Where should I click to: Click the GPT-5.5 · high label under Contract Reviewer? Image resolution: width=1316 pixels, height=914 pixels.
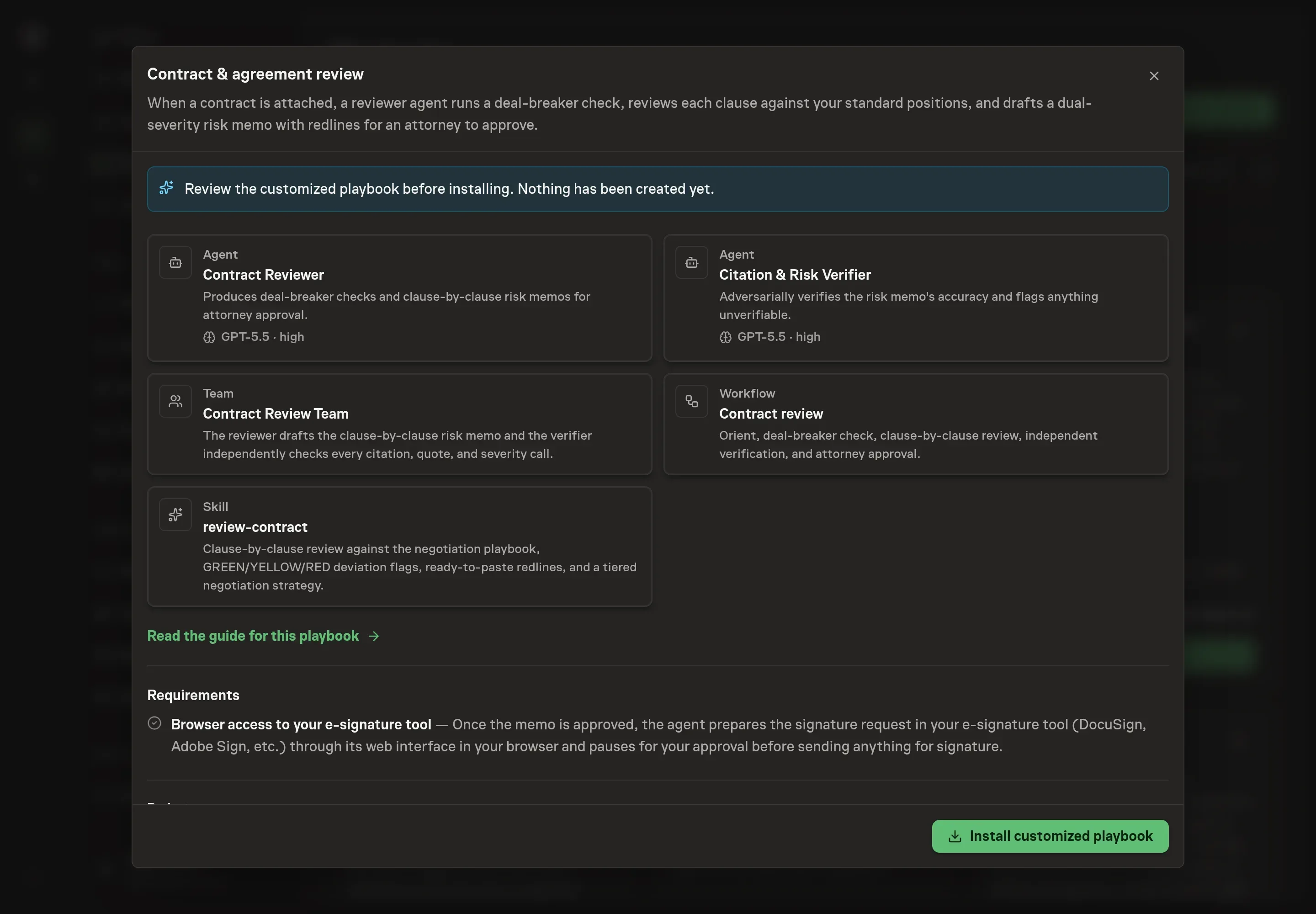coord(262,337)
